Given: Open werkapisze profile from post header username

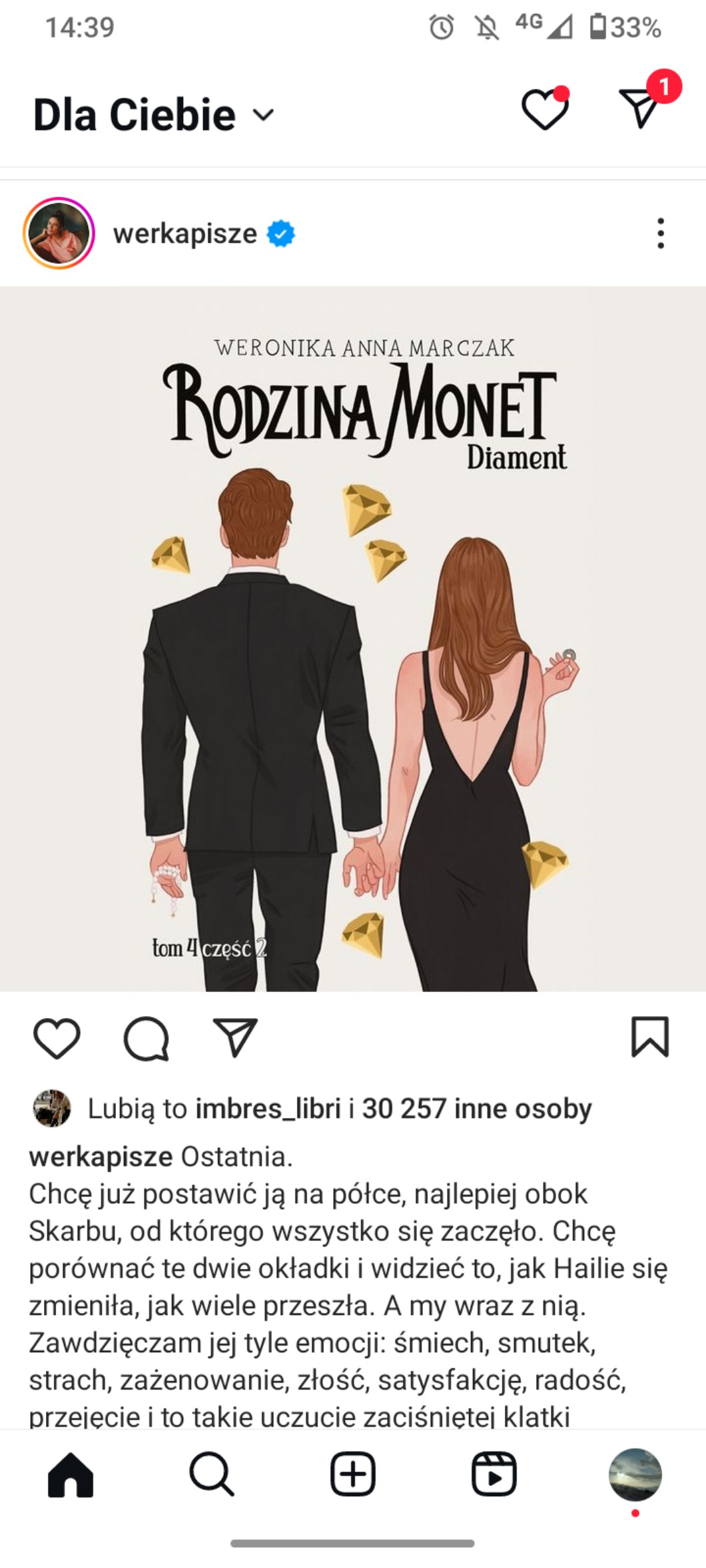Looking at the screenshot, I should point(185,234).
